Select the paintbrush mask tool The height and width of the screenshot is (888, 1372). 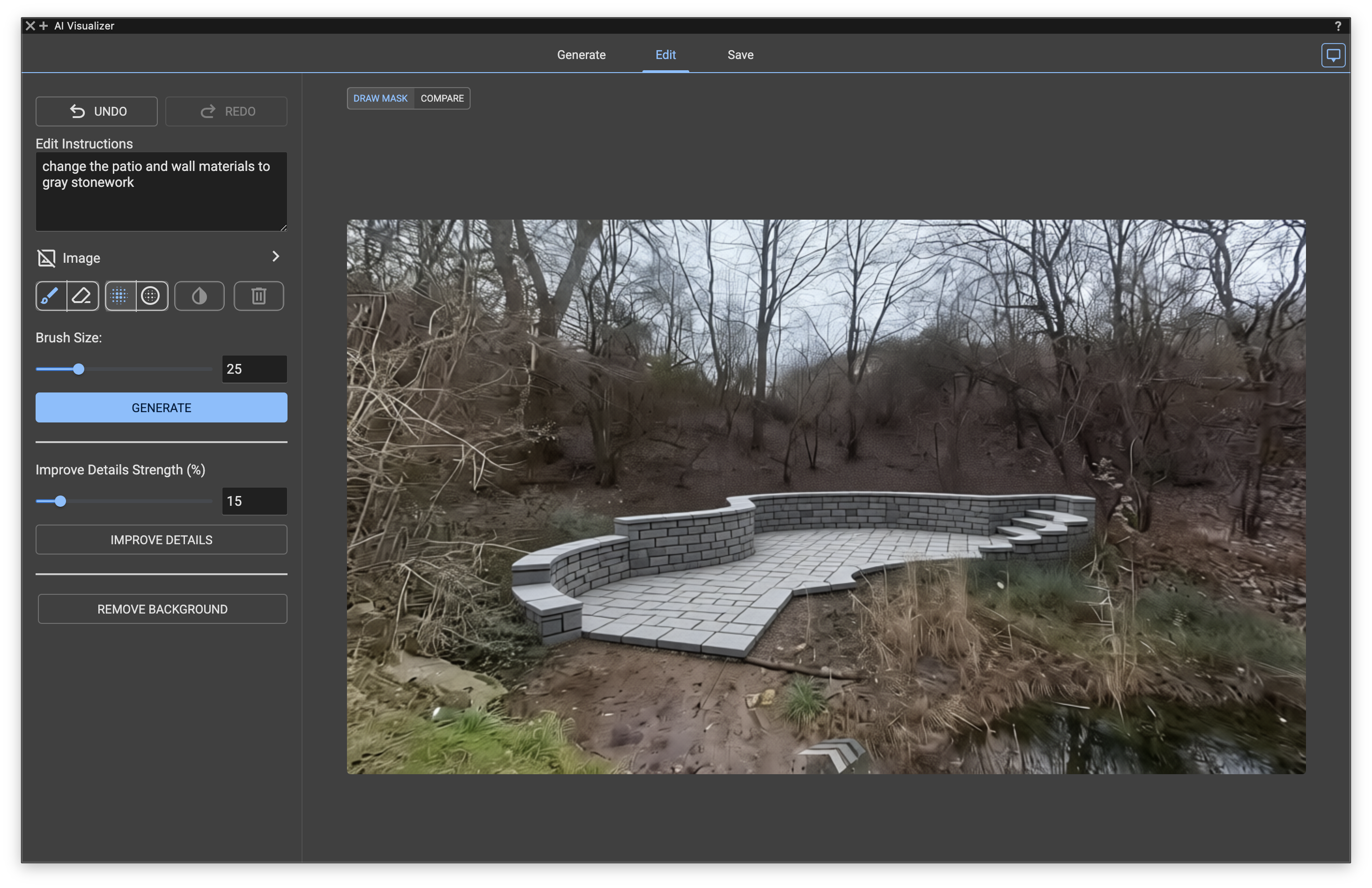tap(51, 296)
